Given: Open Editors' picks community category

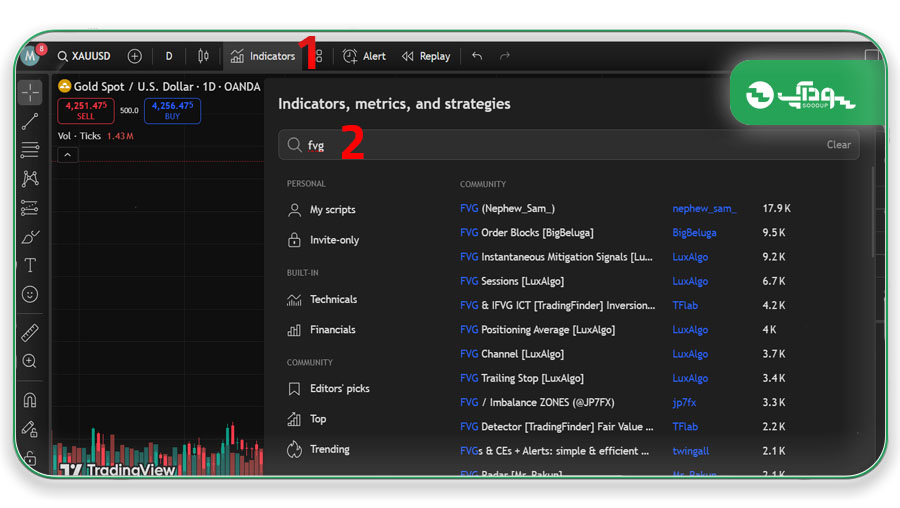Looking at the screenshot, I should tap(328, 389).
